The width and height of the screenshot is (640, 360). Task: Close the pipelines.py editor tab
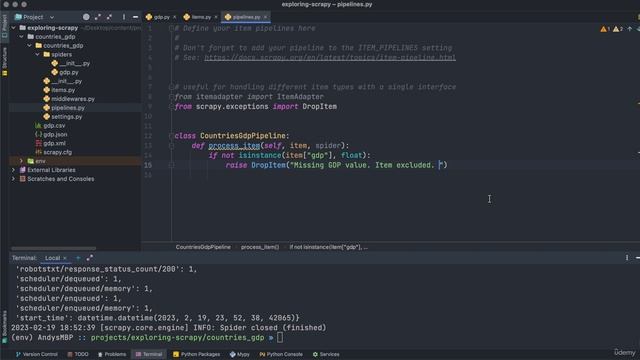(x=265, y=17)
